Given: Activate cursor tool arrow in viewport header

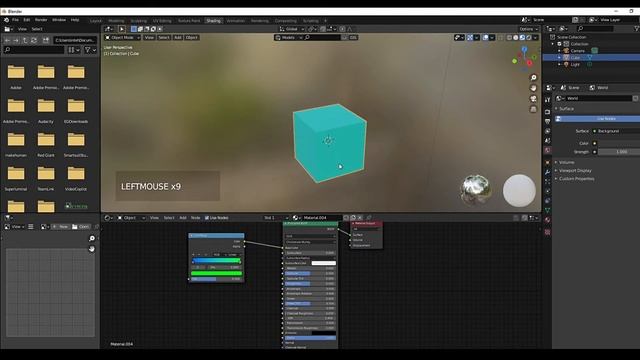Looking at the screenshot, I should tap(122, 29).
